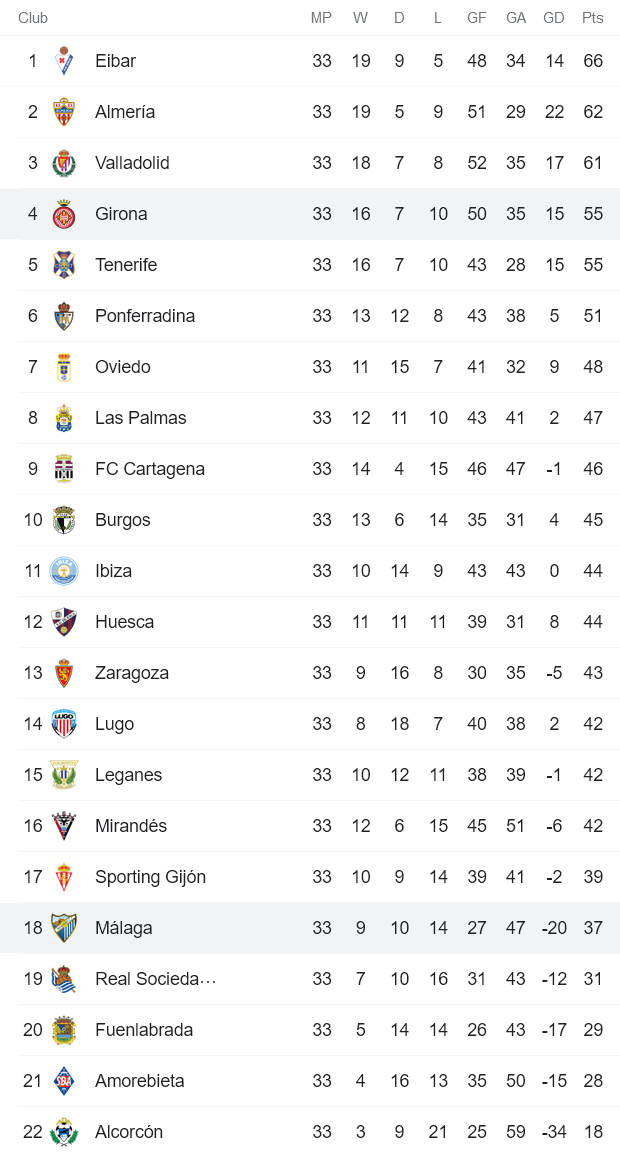Select the Málaga club badge
This screenshot has height=1161, width=620.
(63, 928)
